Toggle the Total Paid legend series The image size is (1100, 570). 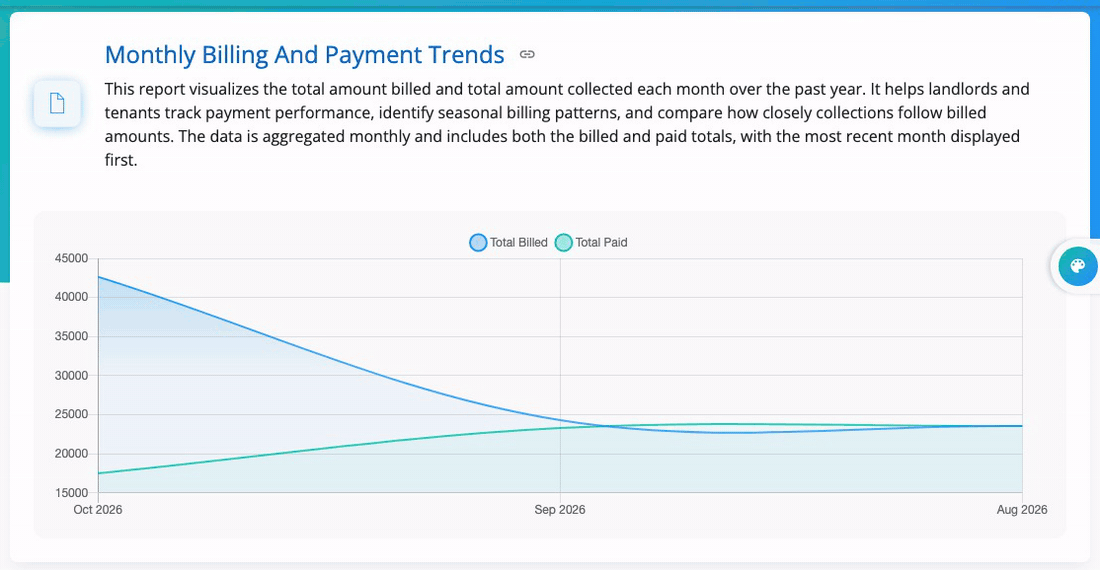[591, 243]
